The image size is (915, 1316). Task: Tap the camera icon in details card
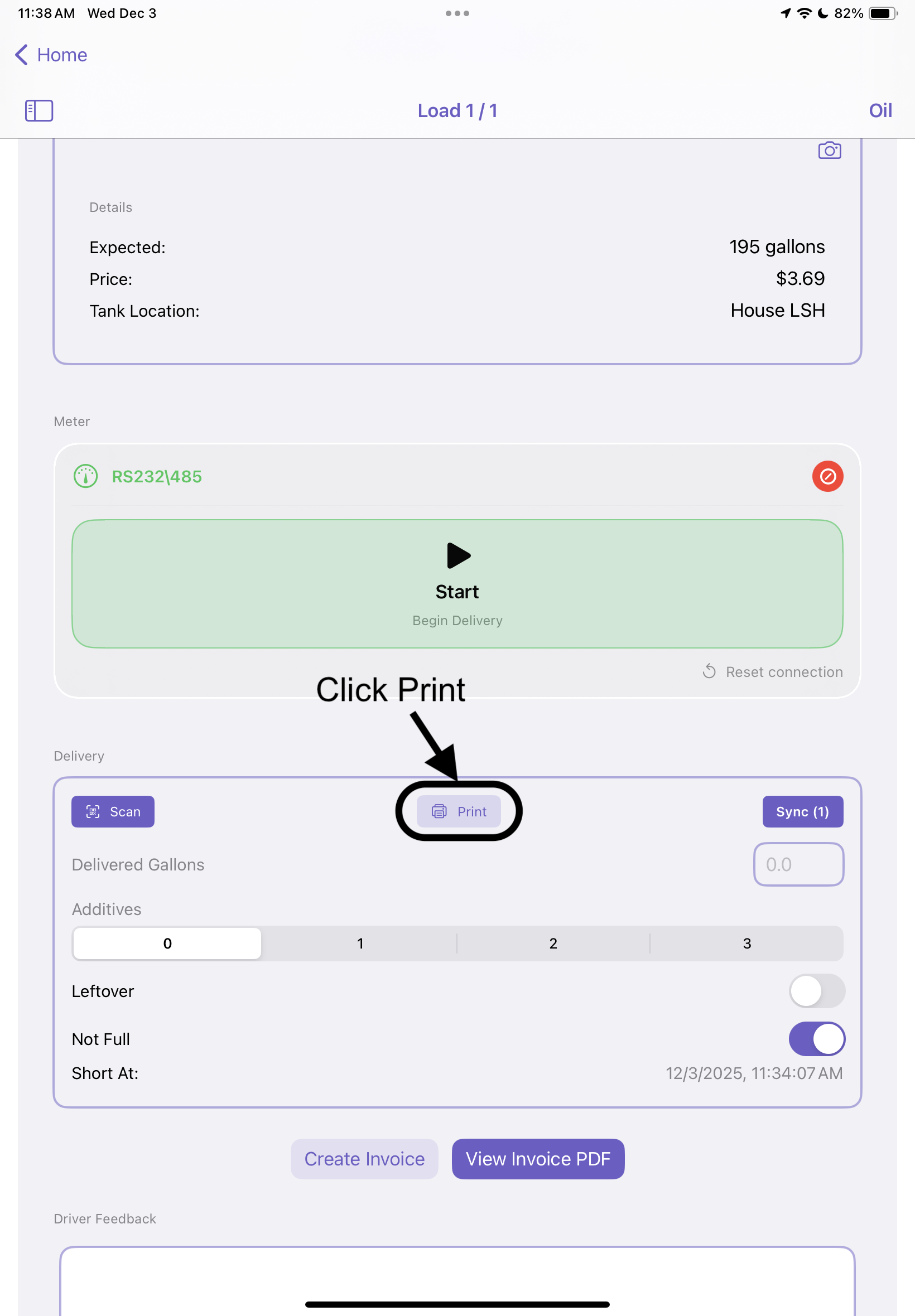click(x=829, y=151)
